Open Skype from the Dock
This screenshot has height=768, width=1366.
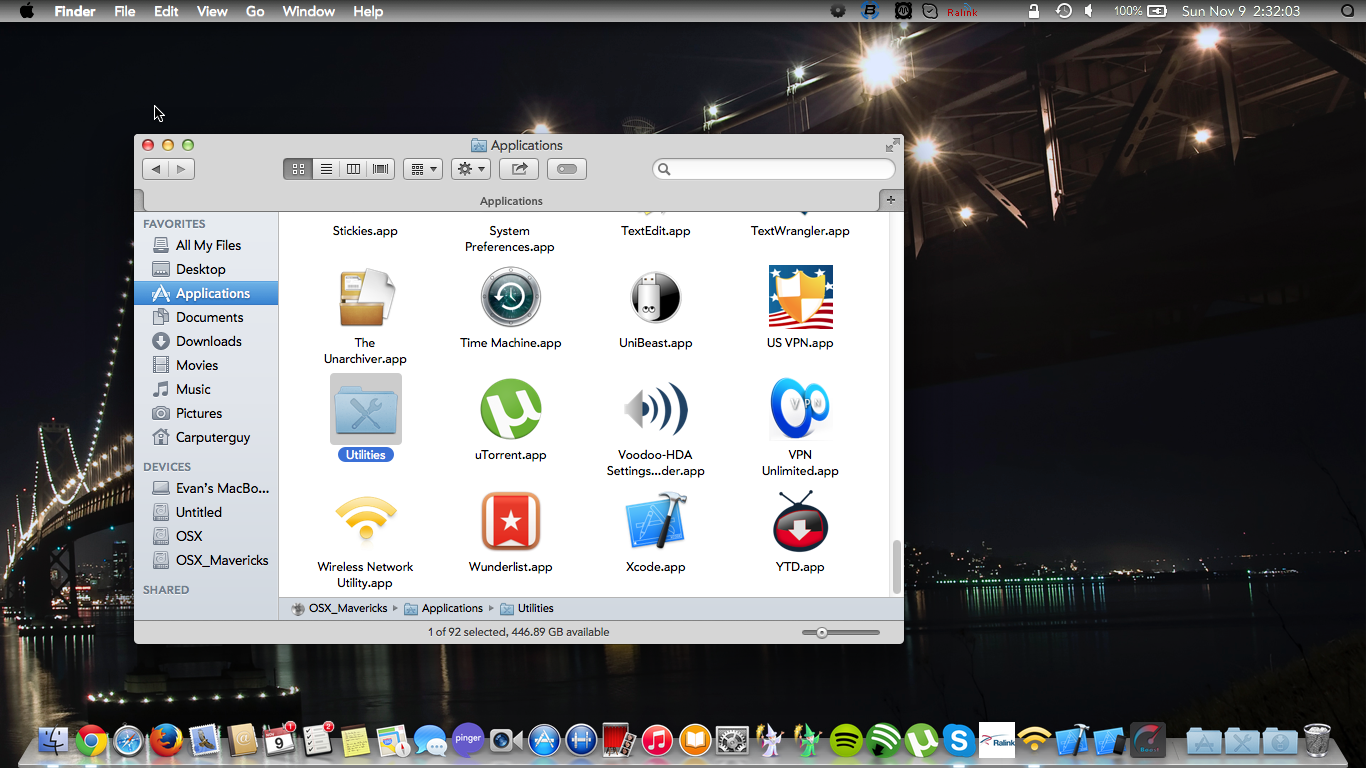(x=959, y=741)
